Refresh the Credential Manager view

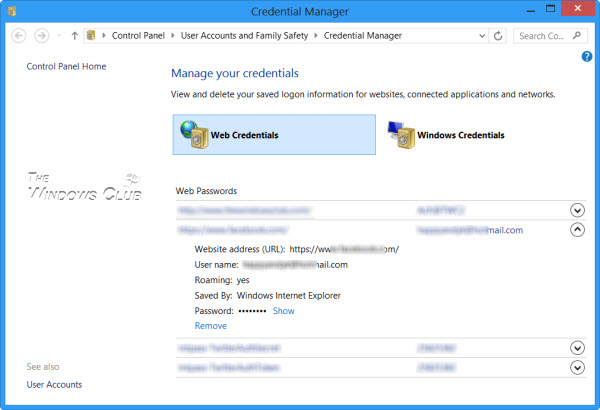pyautogui.click(x=498, y=36)
